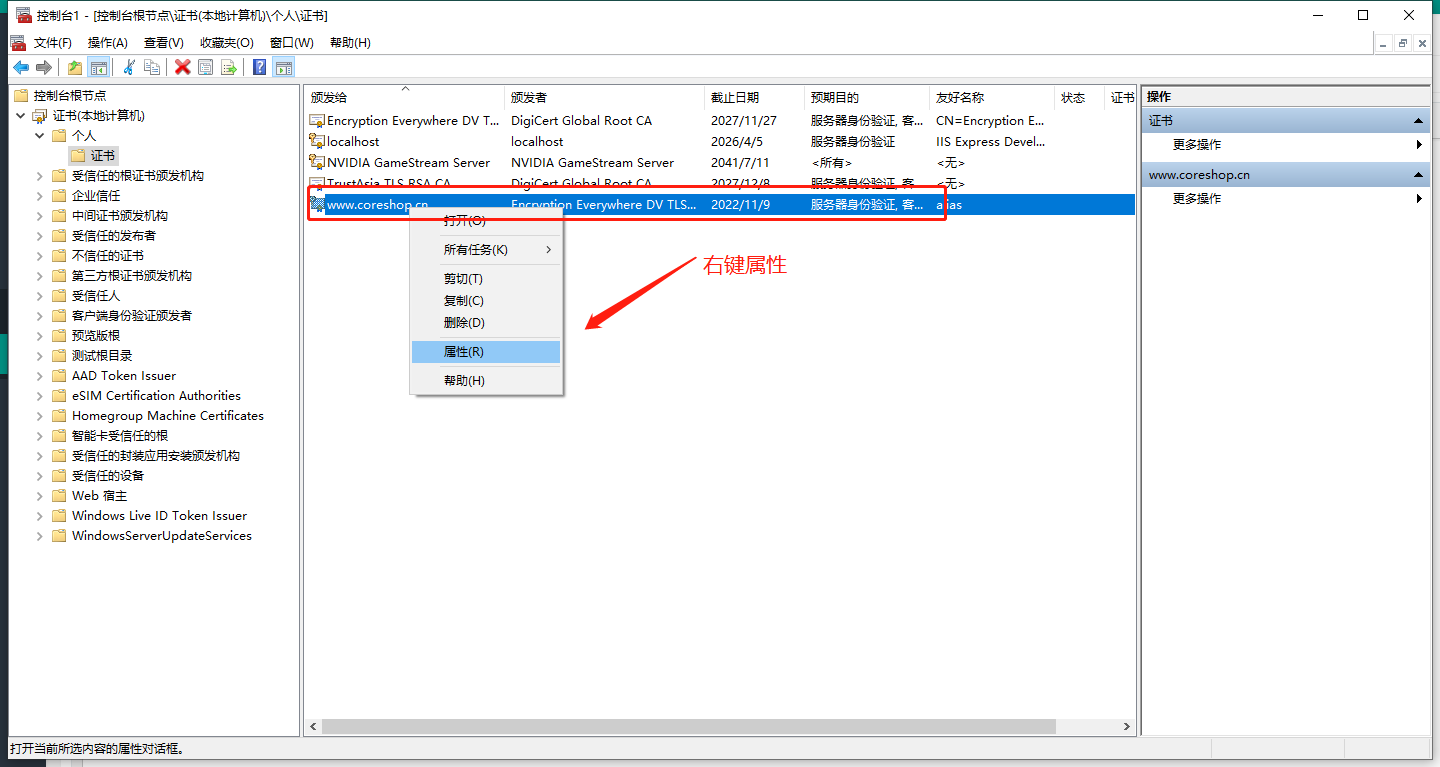Image resolution: width=1440 pixels, height=767 pixels.
Task: Click the red Delete X toolbar icon
Action: tap(182, 67)
